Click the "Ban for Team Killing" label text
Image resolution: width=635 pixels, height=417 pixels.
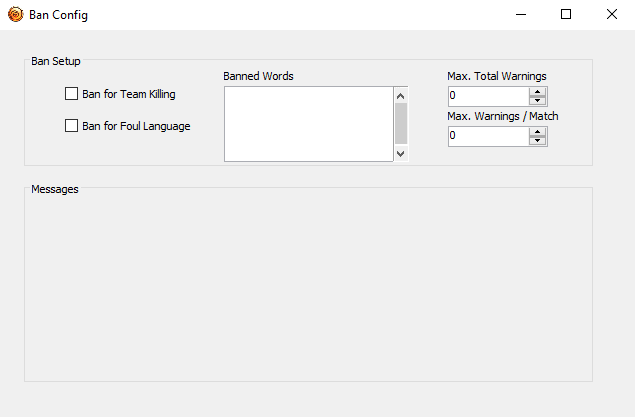coord(129,94)
